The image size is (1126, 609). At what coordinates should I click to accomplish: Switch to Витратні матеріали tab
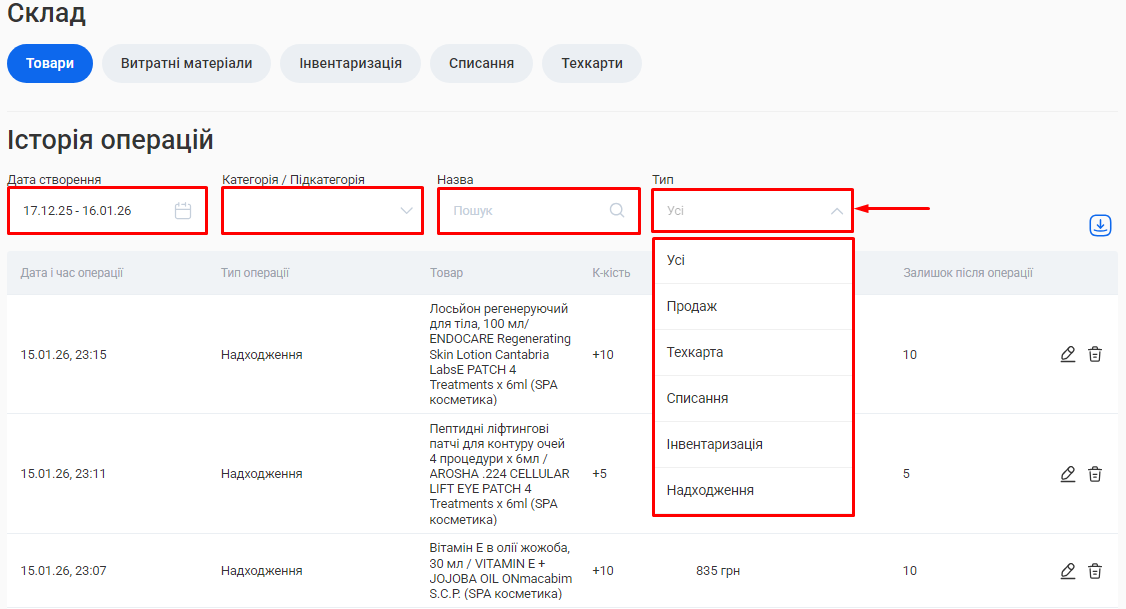click(186, 63)
